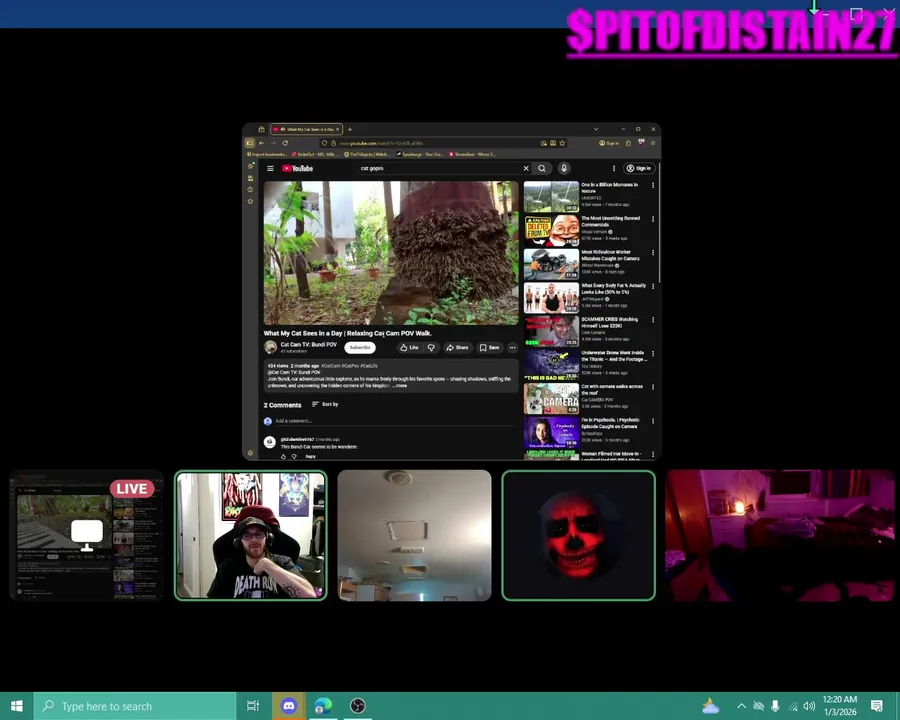This screenshot has width=900, height=720.
Task: Dislike the 'This Bundi Cat' comment
Action: 294,456
